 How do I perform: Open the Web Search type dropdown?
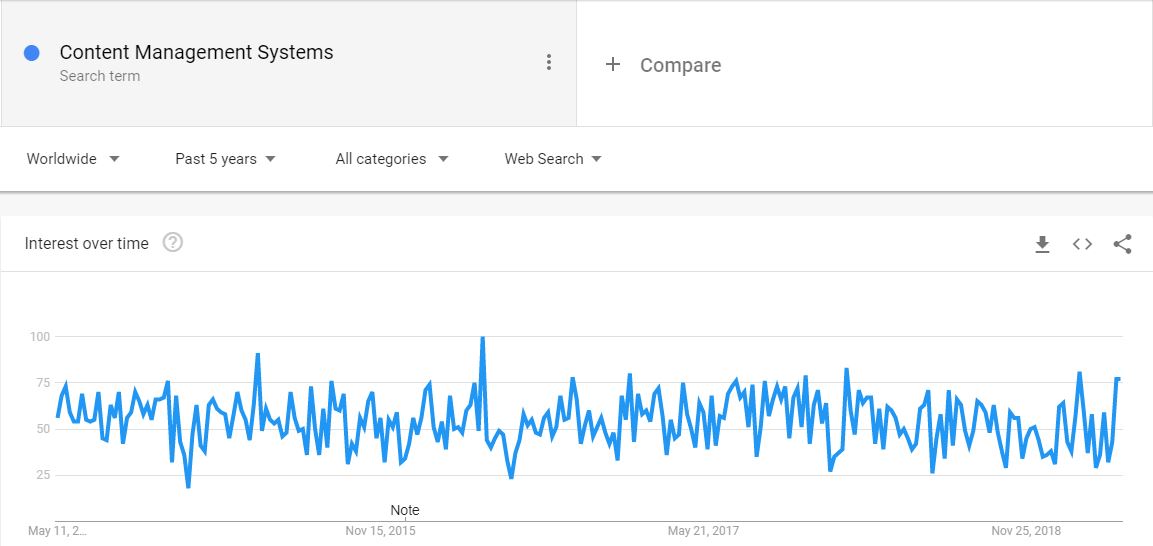click(x=553, y=159)
